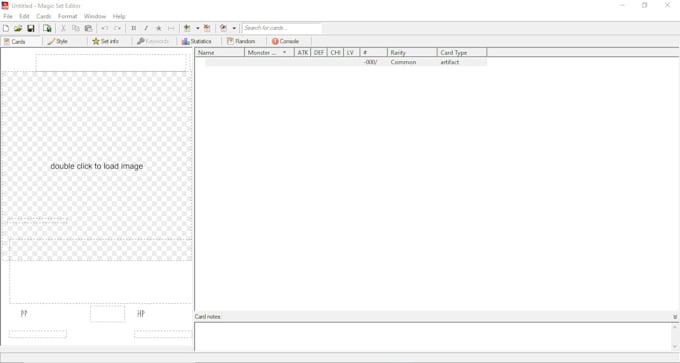
Task: Switch to the Random tab
Action: (x=241, y=42)
